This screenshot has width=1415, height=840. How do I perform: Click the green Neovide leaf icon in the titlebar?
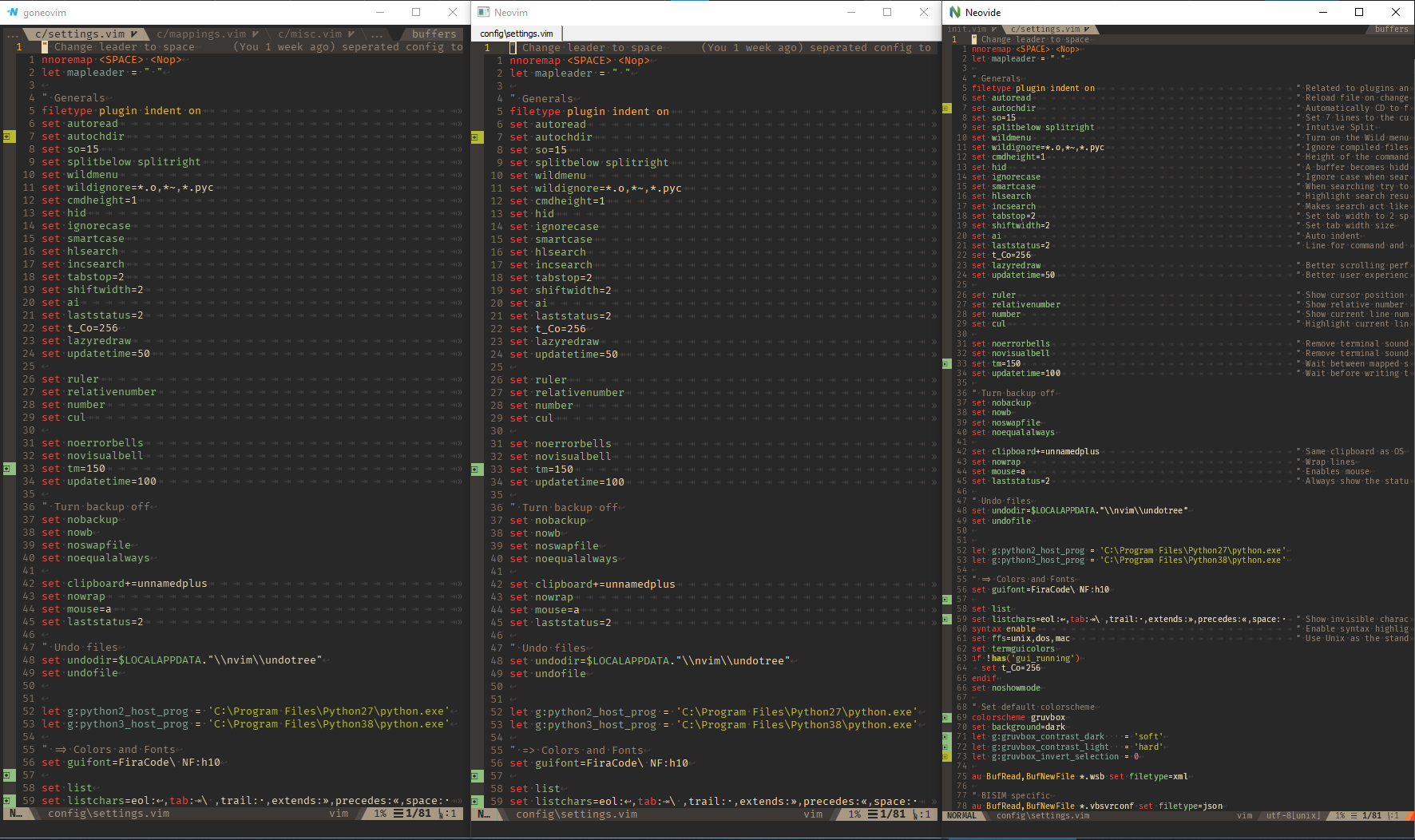coord(953,12)
